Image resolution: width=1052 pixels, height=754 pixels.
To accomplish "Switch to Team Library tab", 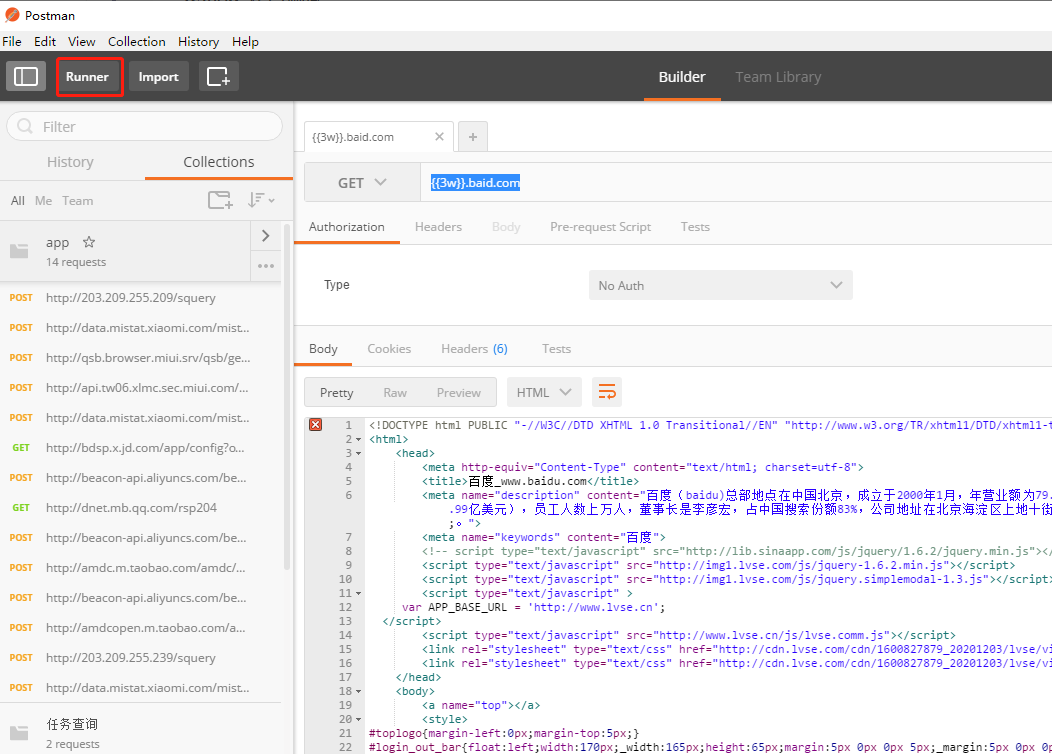I will pyautogui.click(x=778, y=76).
